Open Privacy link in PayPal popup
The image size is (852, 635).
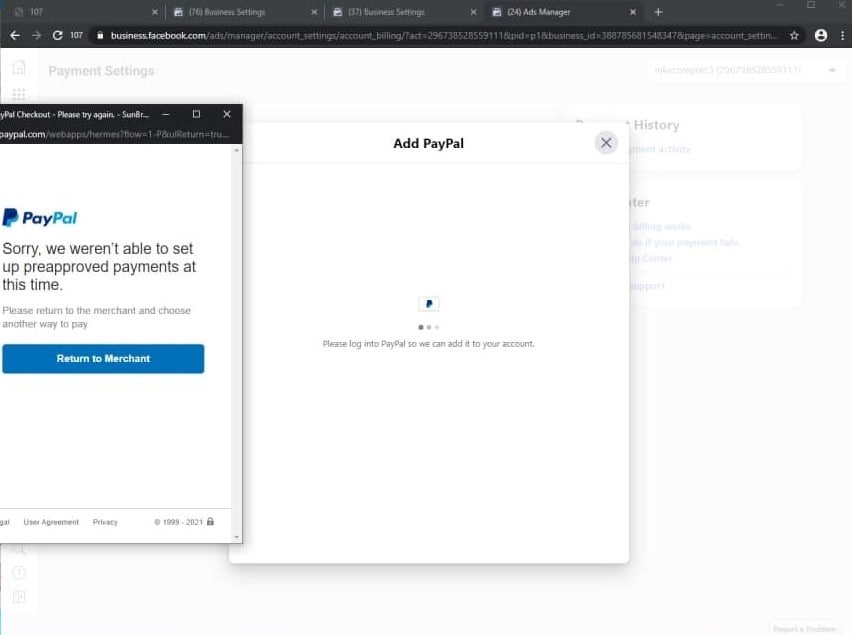(x=105, y=522)
